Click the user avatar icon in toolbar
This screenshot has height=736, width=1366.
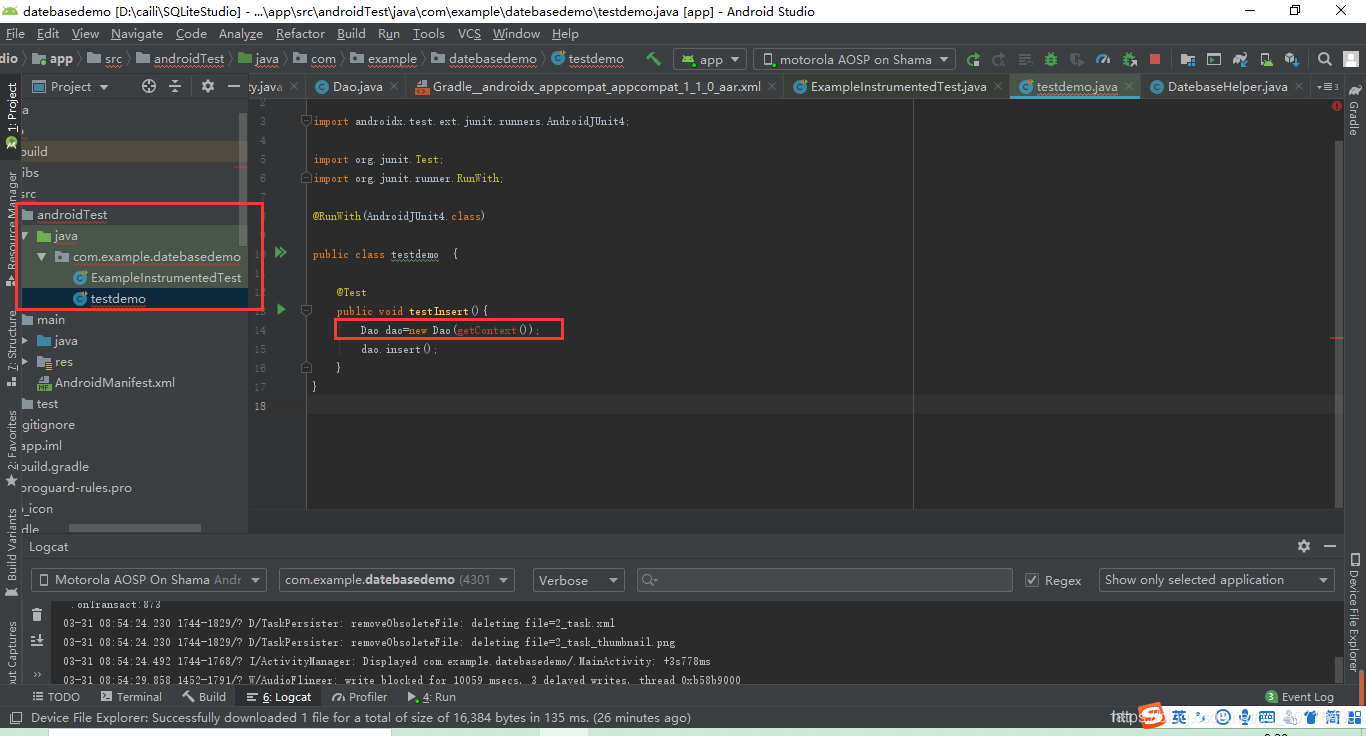(x=1350, y=59)
